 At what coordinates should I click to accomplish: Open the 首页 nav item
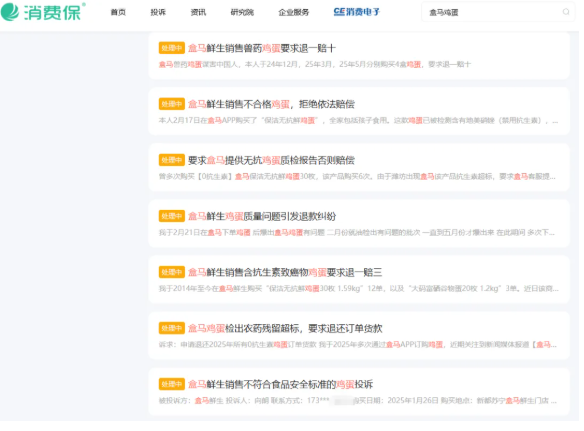click(x=118, y=12)
